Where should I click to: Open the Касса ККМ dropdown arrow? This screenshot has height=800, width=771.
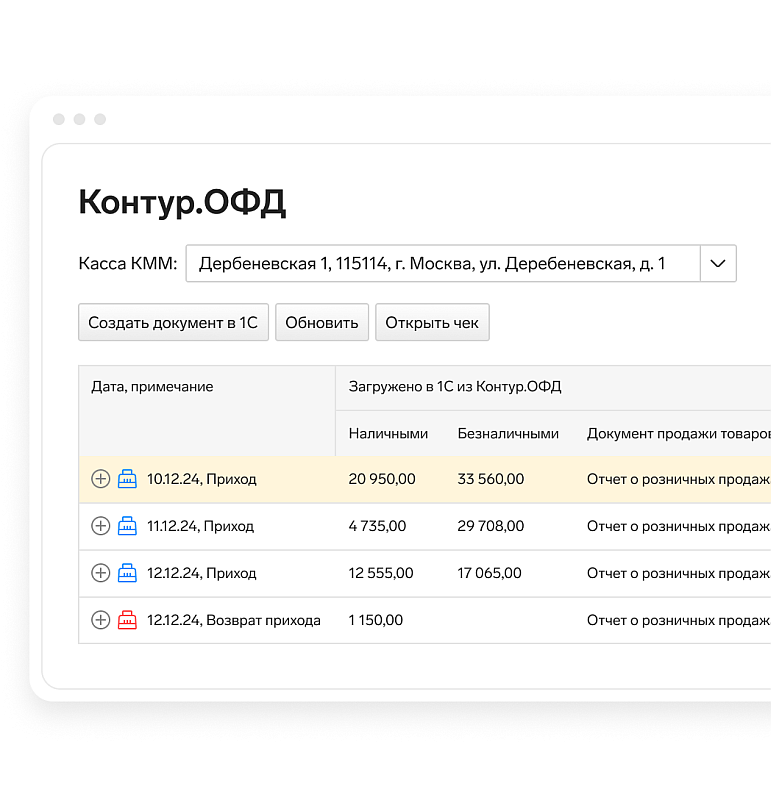coord(718,263)
